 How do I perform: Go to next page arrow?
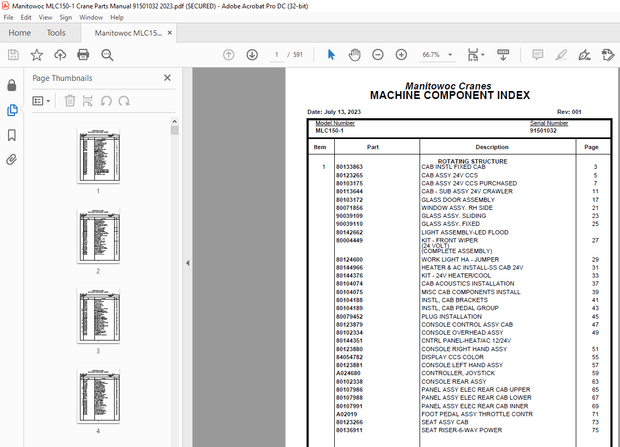[252, 55]
